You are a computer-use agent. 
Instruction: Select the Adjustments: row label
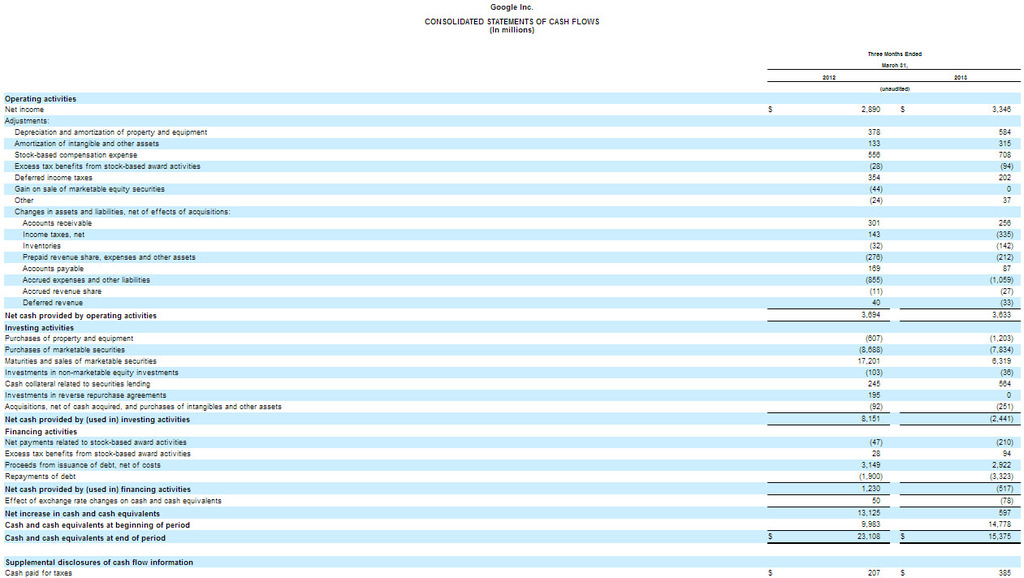tap(27, 121)
